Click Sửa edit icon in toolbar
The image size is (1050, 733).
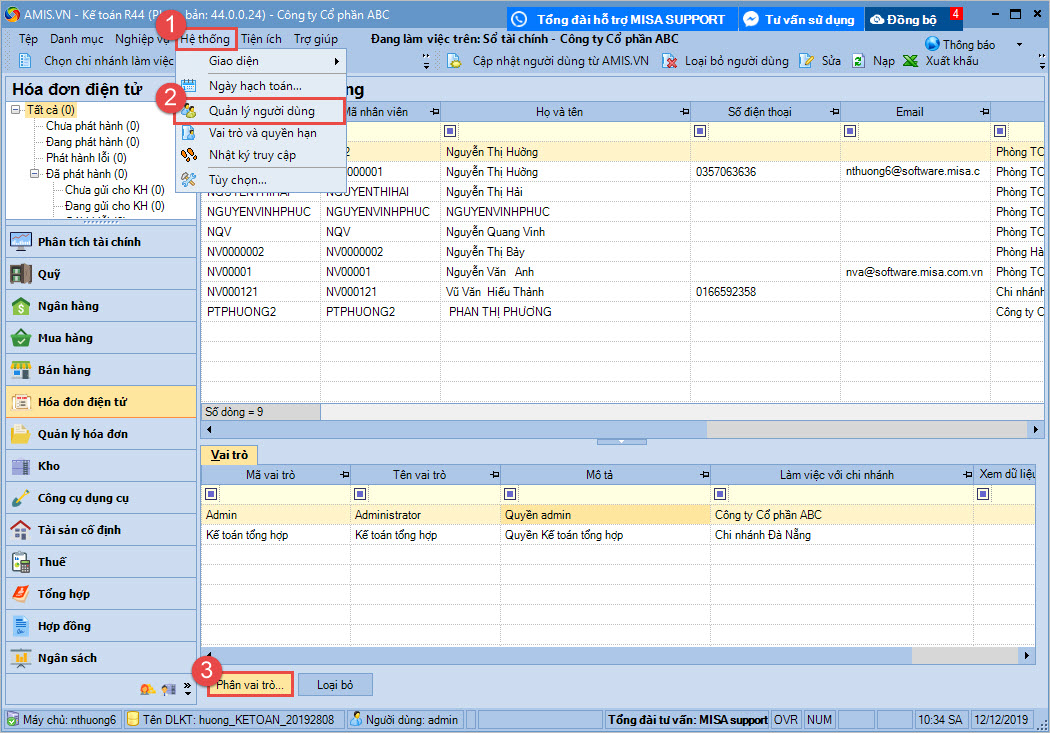pyautogui.click(x=808, y=61)
